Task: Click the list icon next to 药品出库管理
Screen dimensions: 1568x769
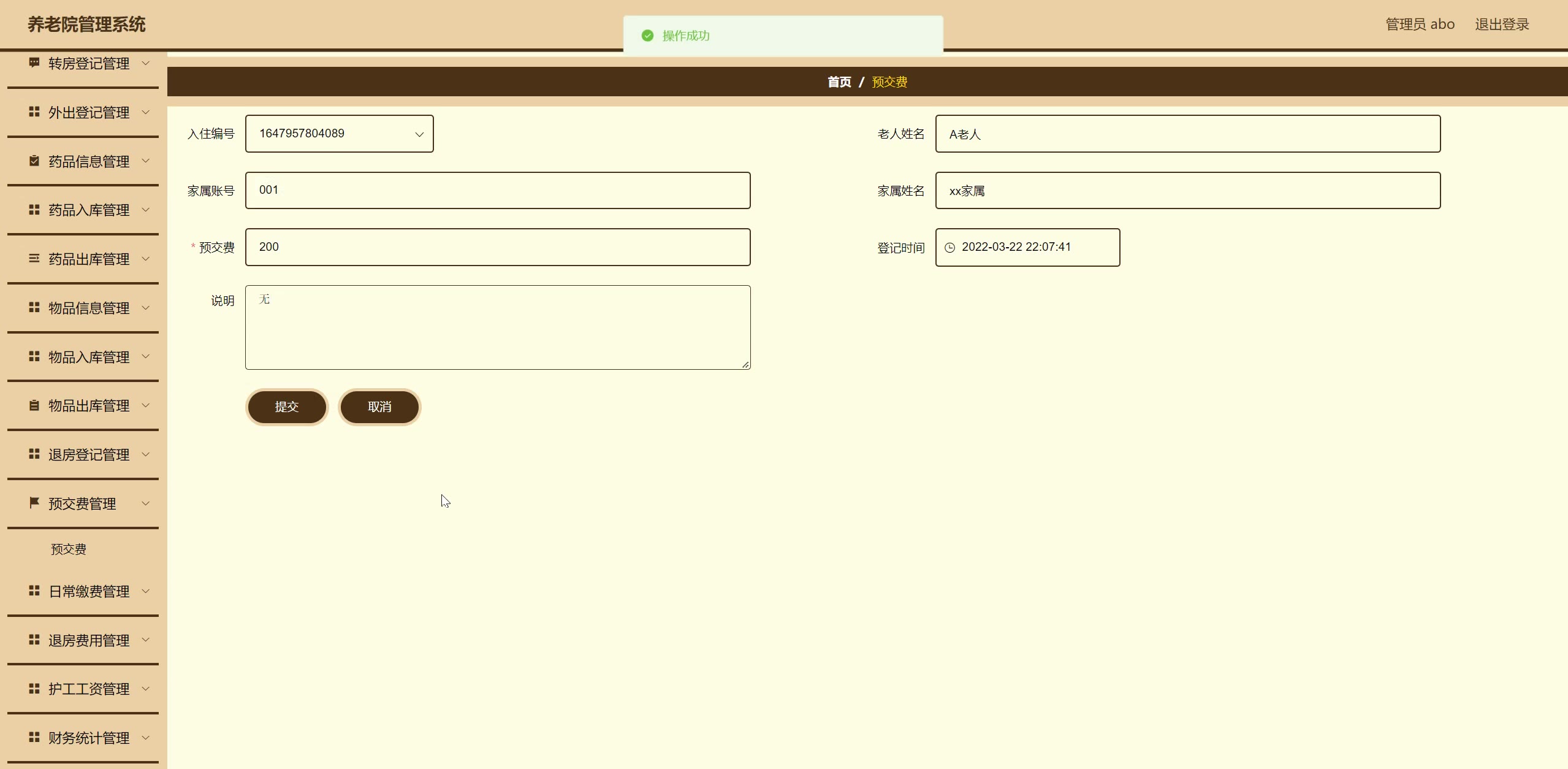Action: coord(34,259)
